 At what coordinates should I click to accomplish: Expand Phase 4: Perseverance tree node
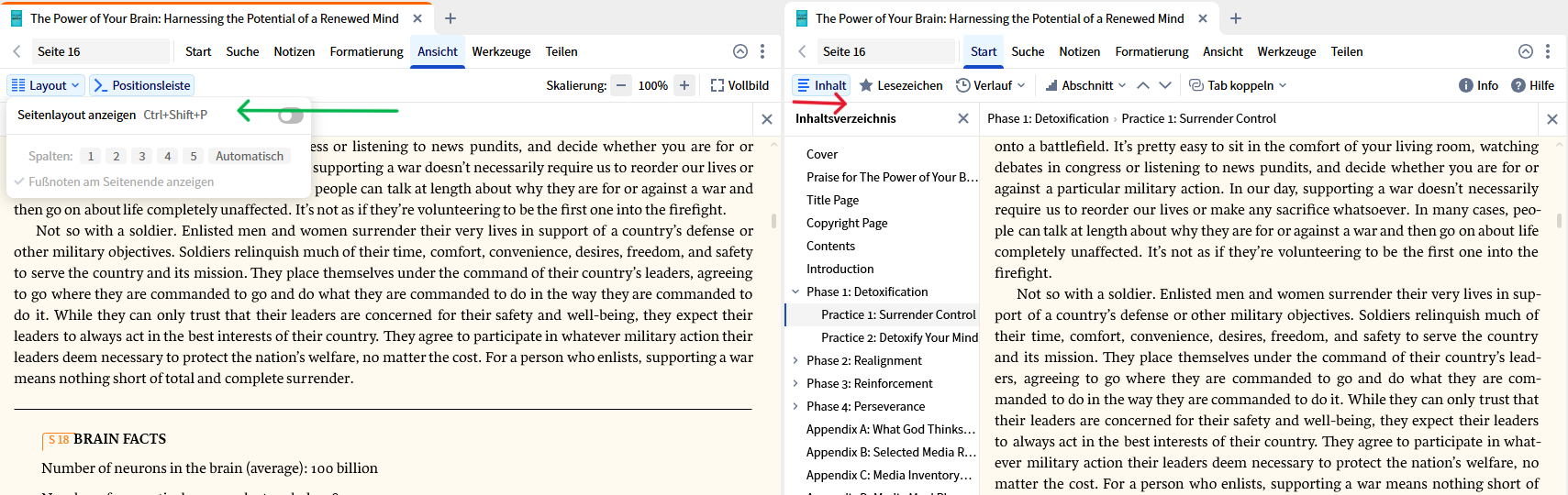pyautogui.click(x=795, y=406)
